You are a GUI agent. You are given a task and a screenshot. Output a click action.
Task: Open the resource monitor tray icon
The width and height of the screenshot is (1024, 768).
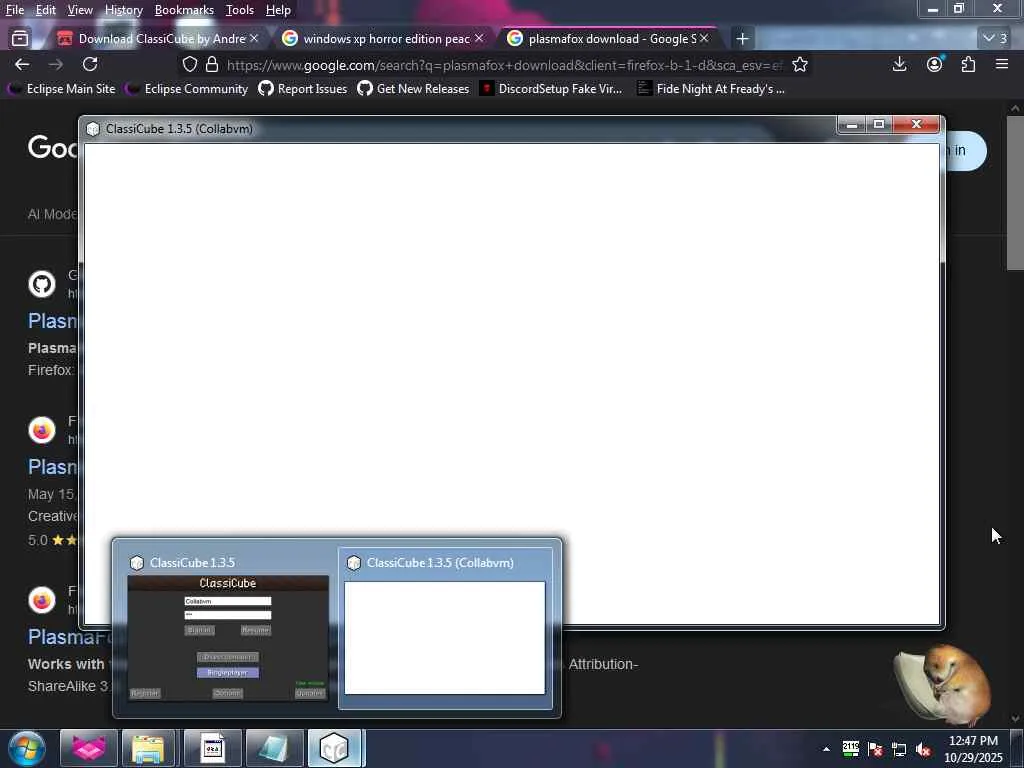(850, 749)
